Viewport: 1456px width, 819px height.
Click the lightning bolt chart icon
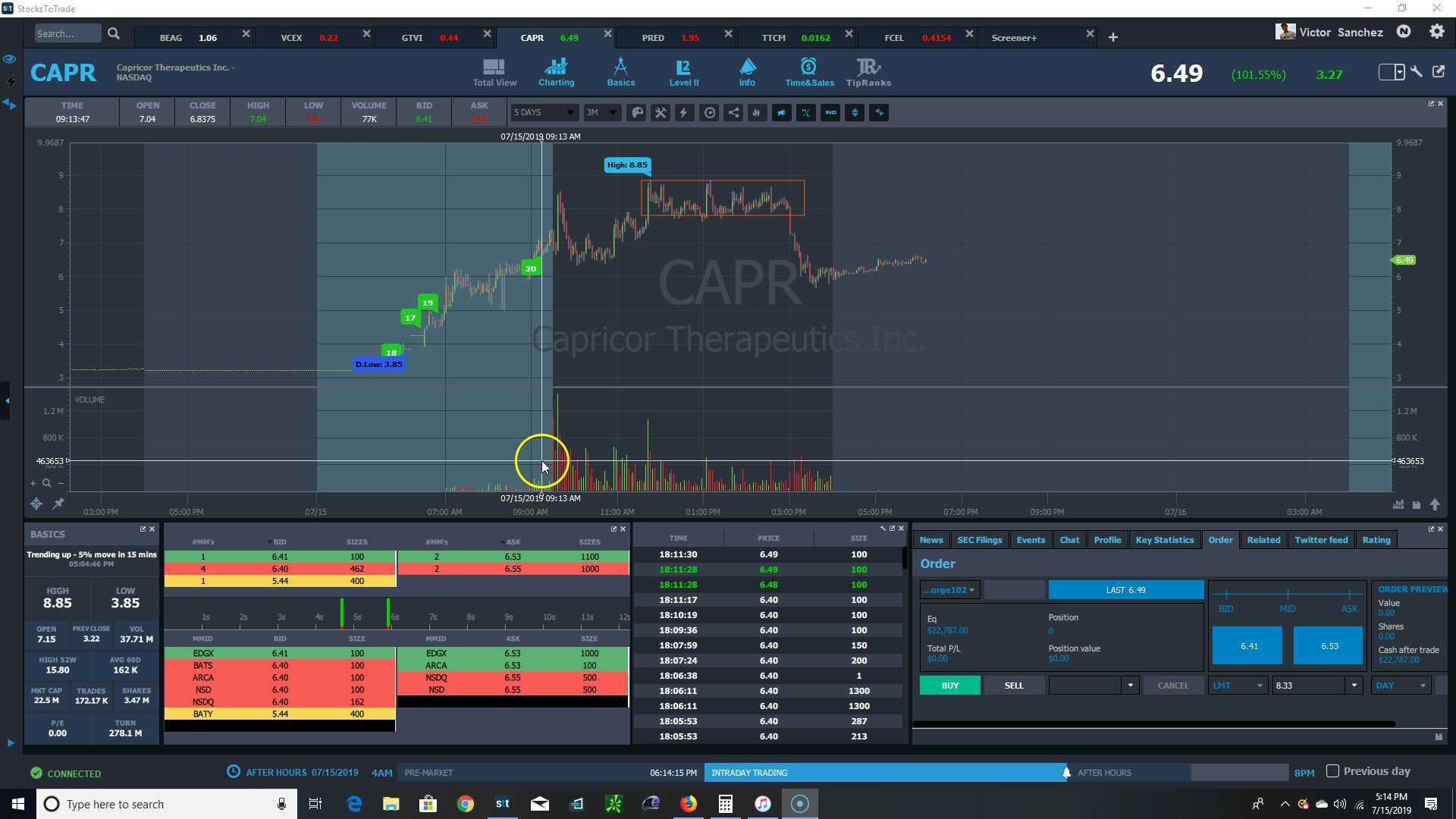click(x=684, y=113)
